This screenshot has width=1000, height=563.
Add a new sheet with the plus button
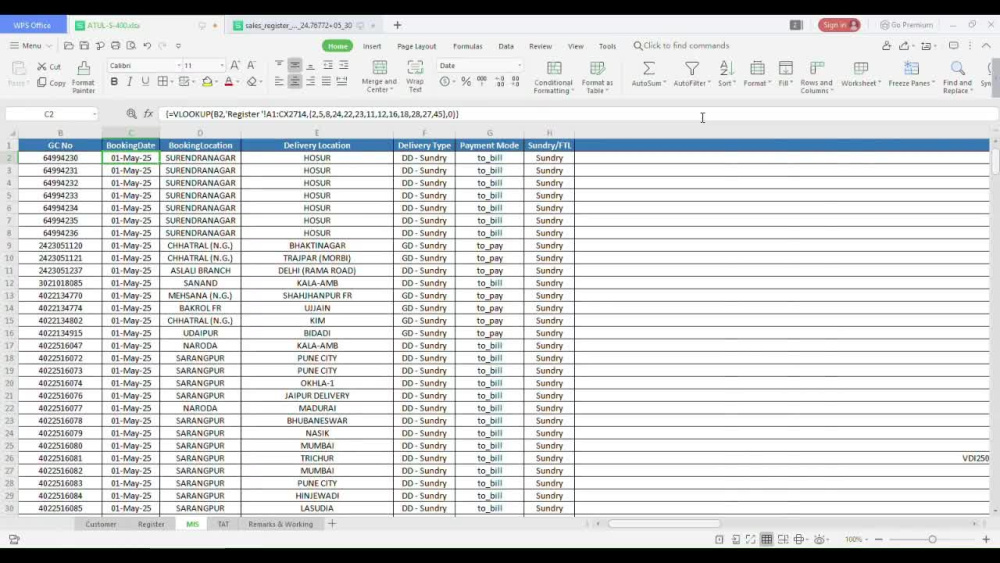pyautogui.click(x=332, y=524)
